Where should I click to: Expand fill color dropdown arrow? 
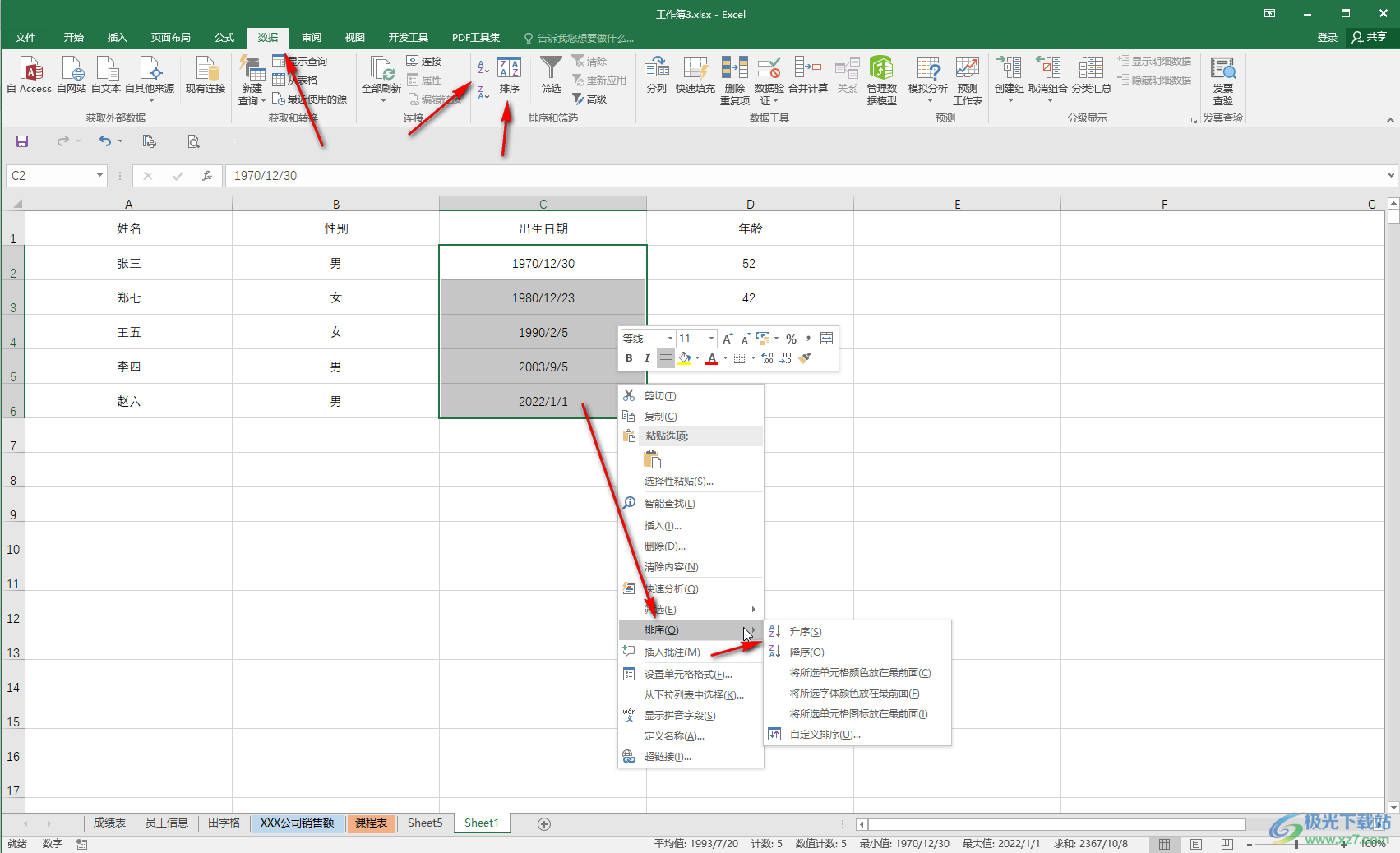click(x=697, y=358)
